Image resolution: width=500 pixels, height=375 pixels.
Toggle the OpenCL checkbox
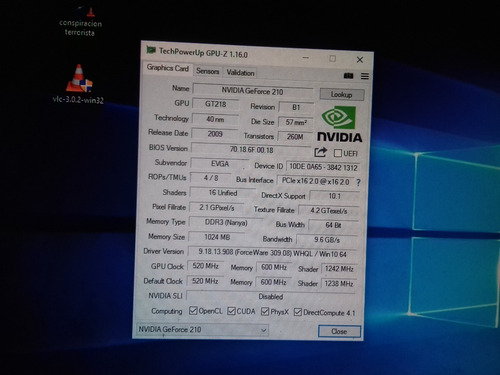tap(193, 311)
